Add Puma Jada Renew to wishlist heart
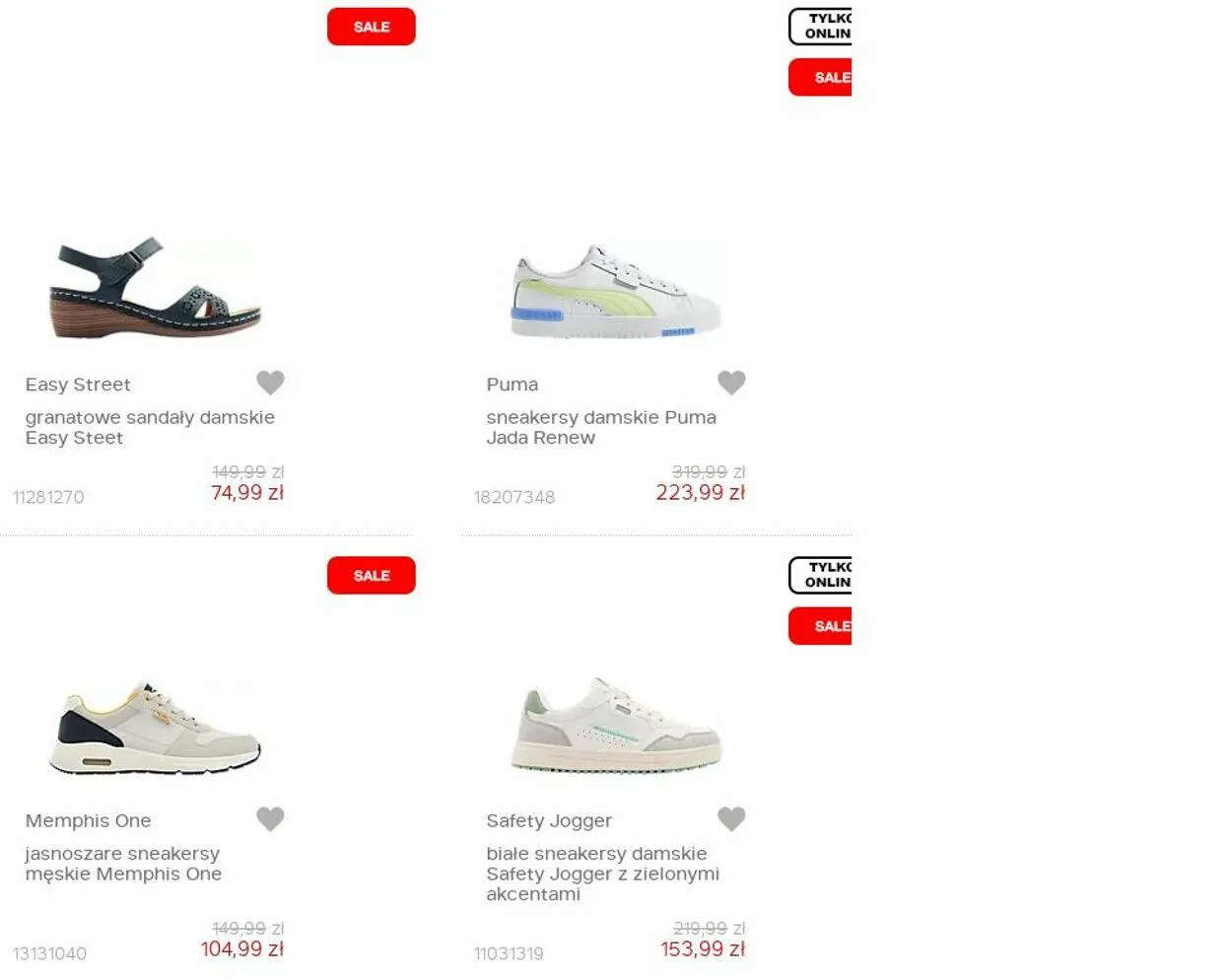 (x=731, y=383)
